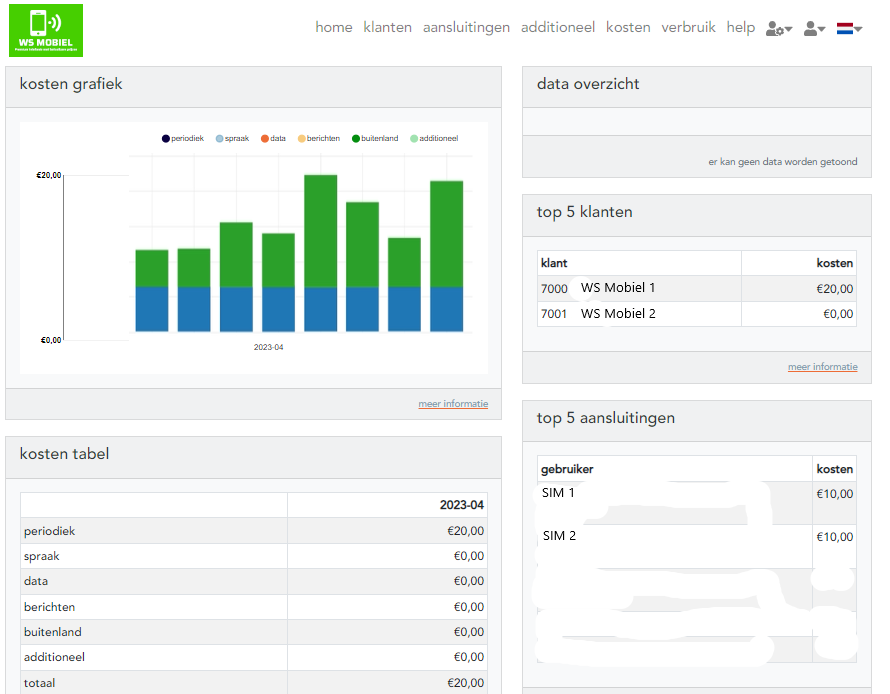The height and width of the screenshot is (694, 890).
Task: Select the SIM 1 row label
Action: [x=558, y=493]
